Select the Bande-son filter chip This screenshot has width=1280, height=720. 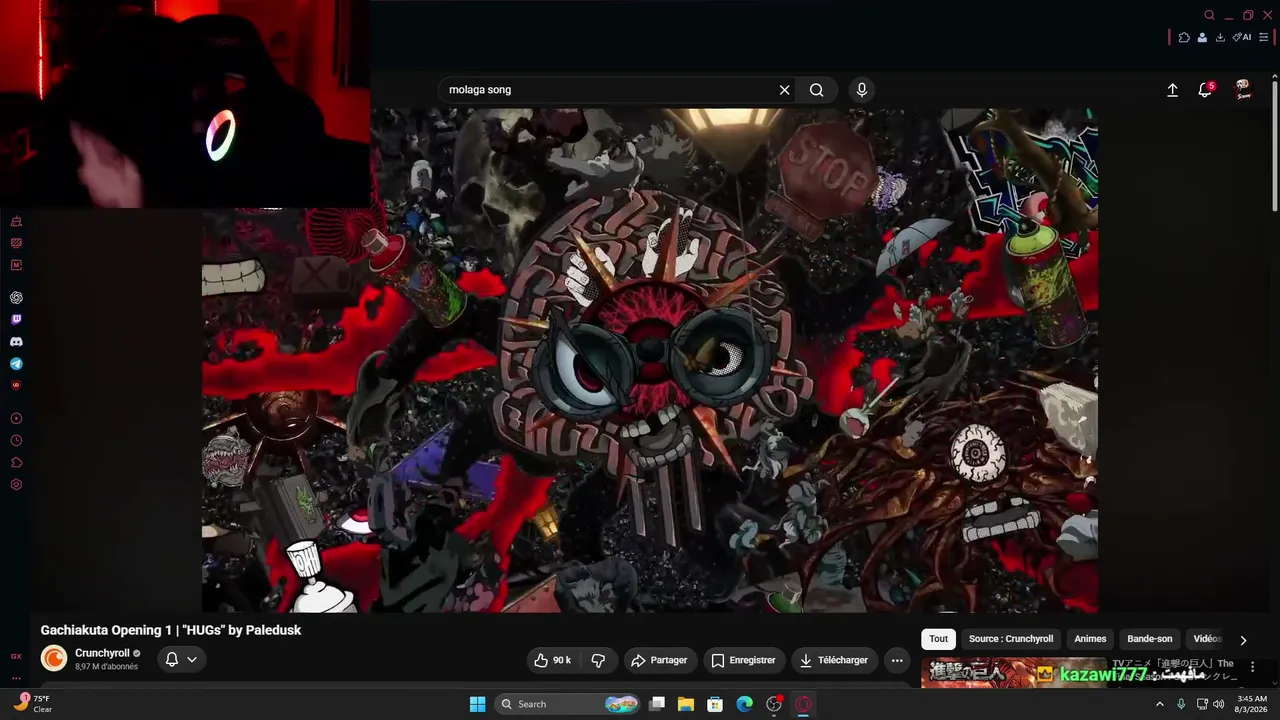click(1150, 639)
